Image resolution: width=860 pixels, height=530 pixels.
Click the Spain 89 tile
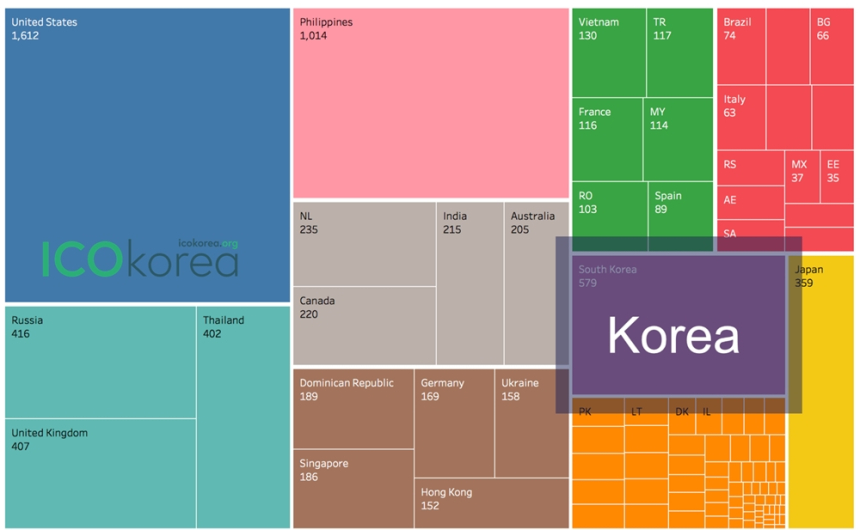tap(681, 216)
